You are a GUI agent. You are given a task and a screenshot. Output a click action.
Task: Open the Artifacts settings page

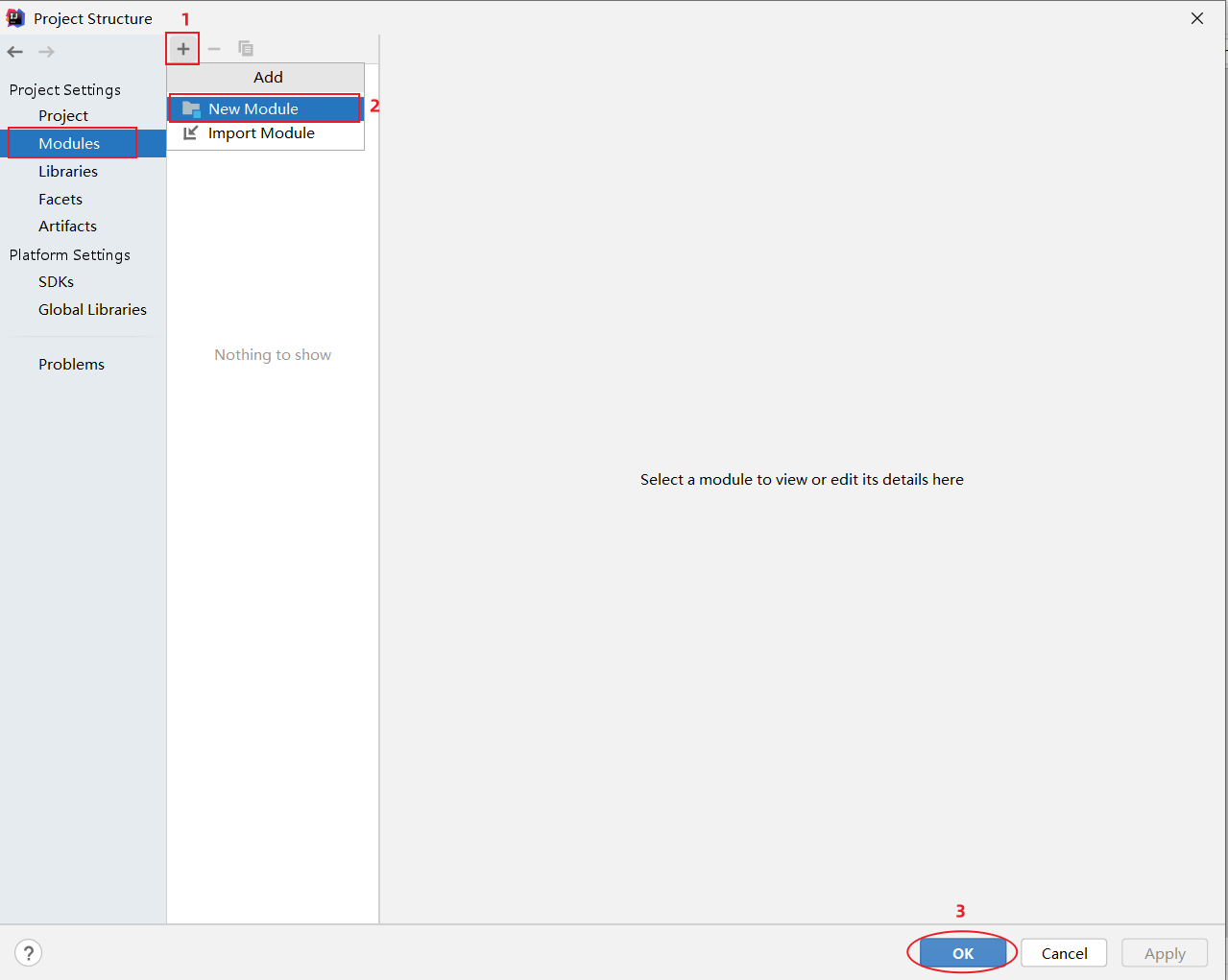(x=67, y=226)
